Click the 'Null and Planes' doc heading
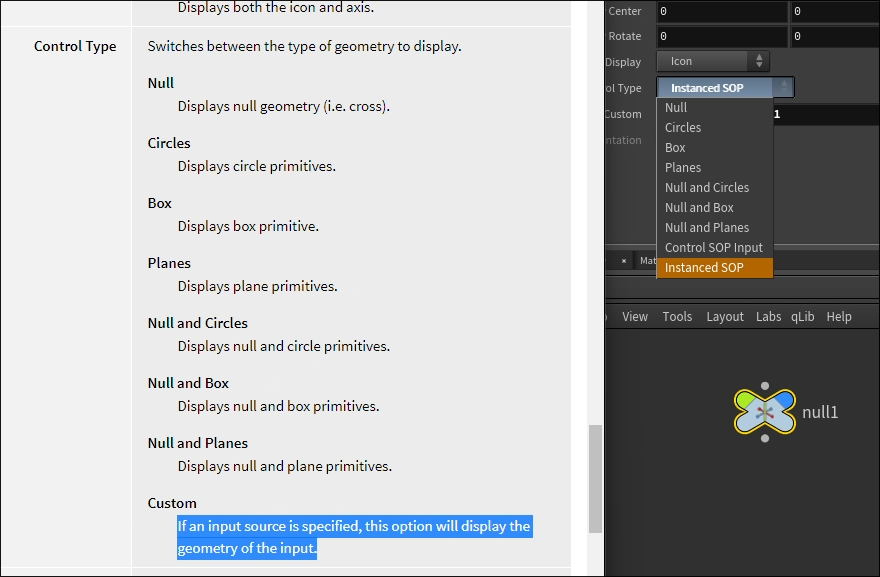 click(x=198, y=443)
